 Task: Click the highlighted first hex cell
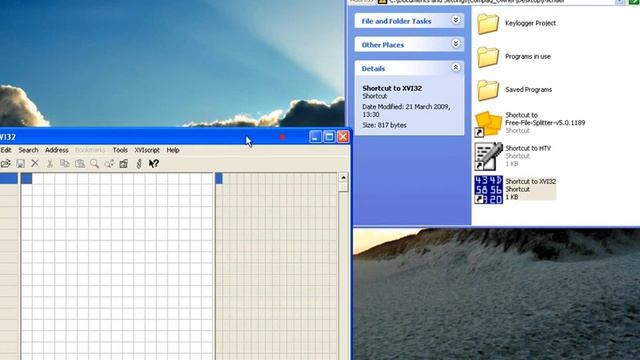point(27,178)
